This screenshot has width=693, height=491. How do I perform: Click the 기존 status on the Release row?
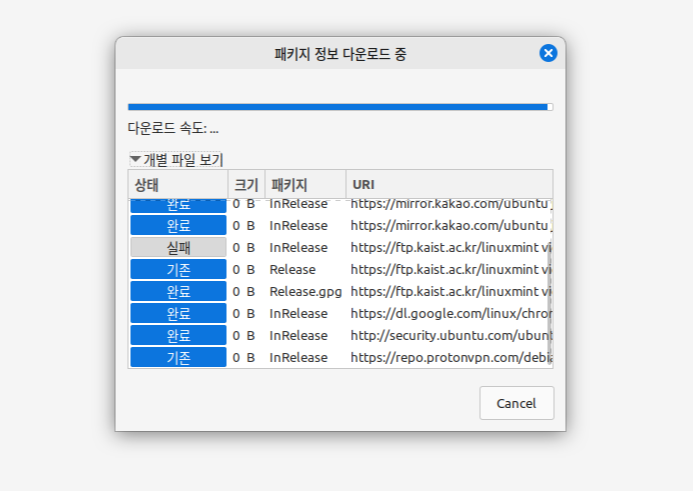179,269
